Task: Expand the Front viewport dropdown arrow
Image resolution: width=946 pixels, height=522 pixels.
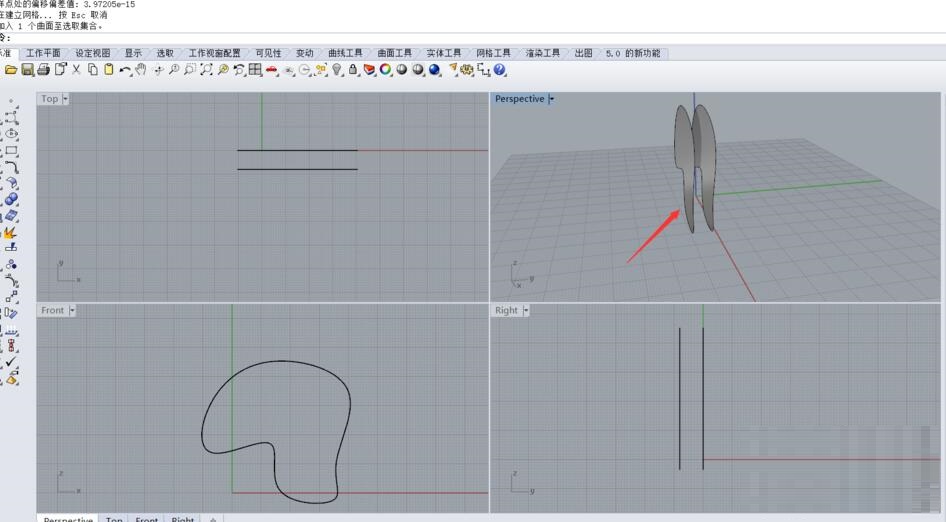Action: [x=71, y=311]
